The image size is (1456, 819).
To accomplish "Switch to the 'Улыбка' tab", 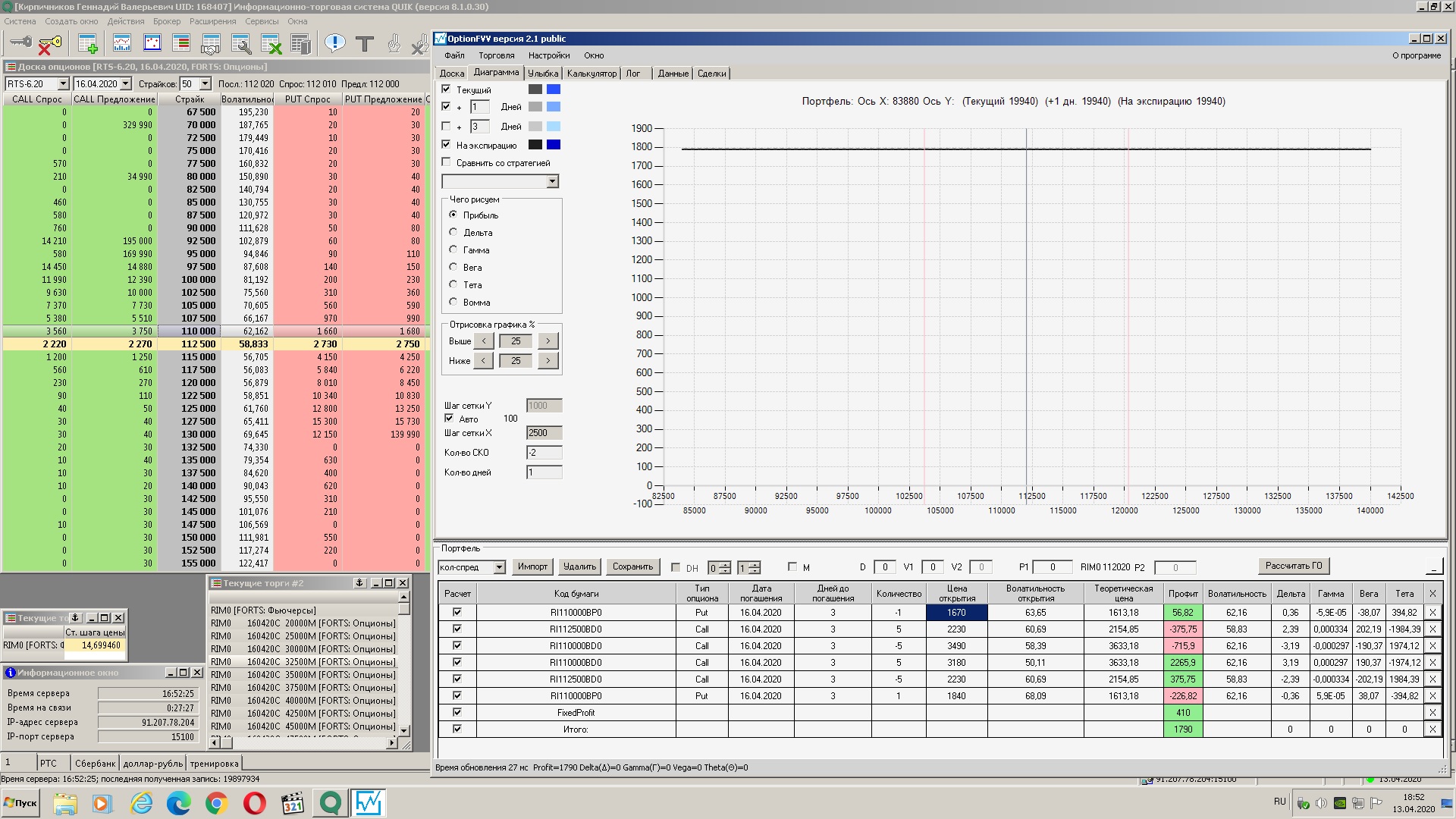I will pyautogui.click(x=542, y=74).
